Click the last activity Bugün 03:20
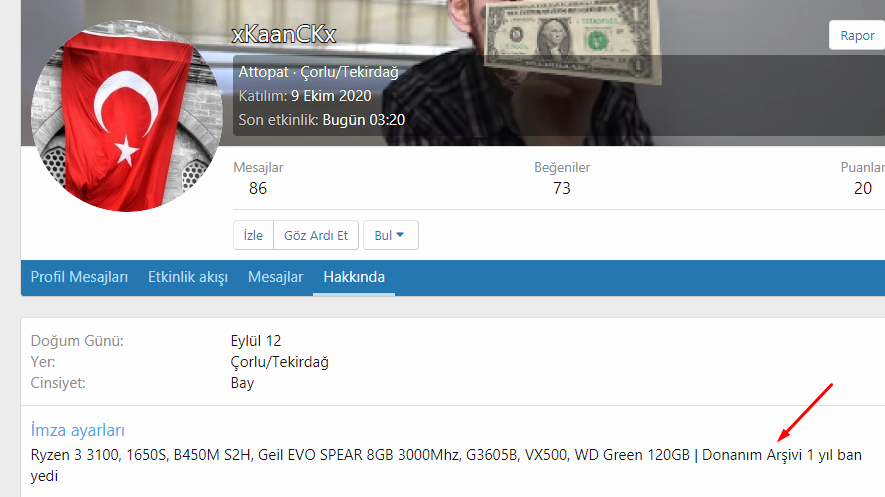This screenshot has width=885, height=497. point(363,120)
